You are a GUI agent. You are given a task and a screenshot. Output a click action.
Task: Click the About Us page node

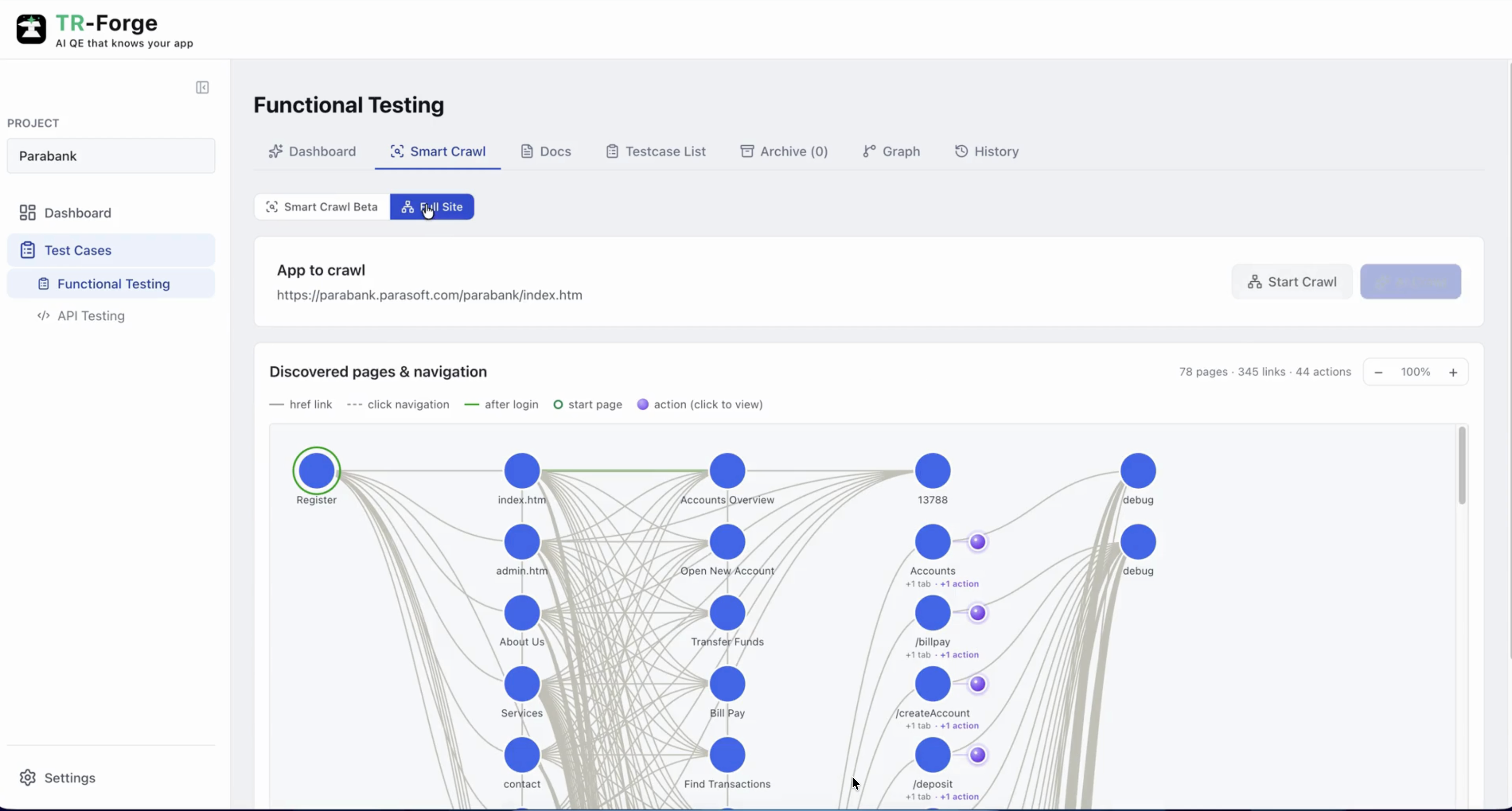(x=522, y=612)
